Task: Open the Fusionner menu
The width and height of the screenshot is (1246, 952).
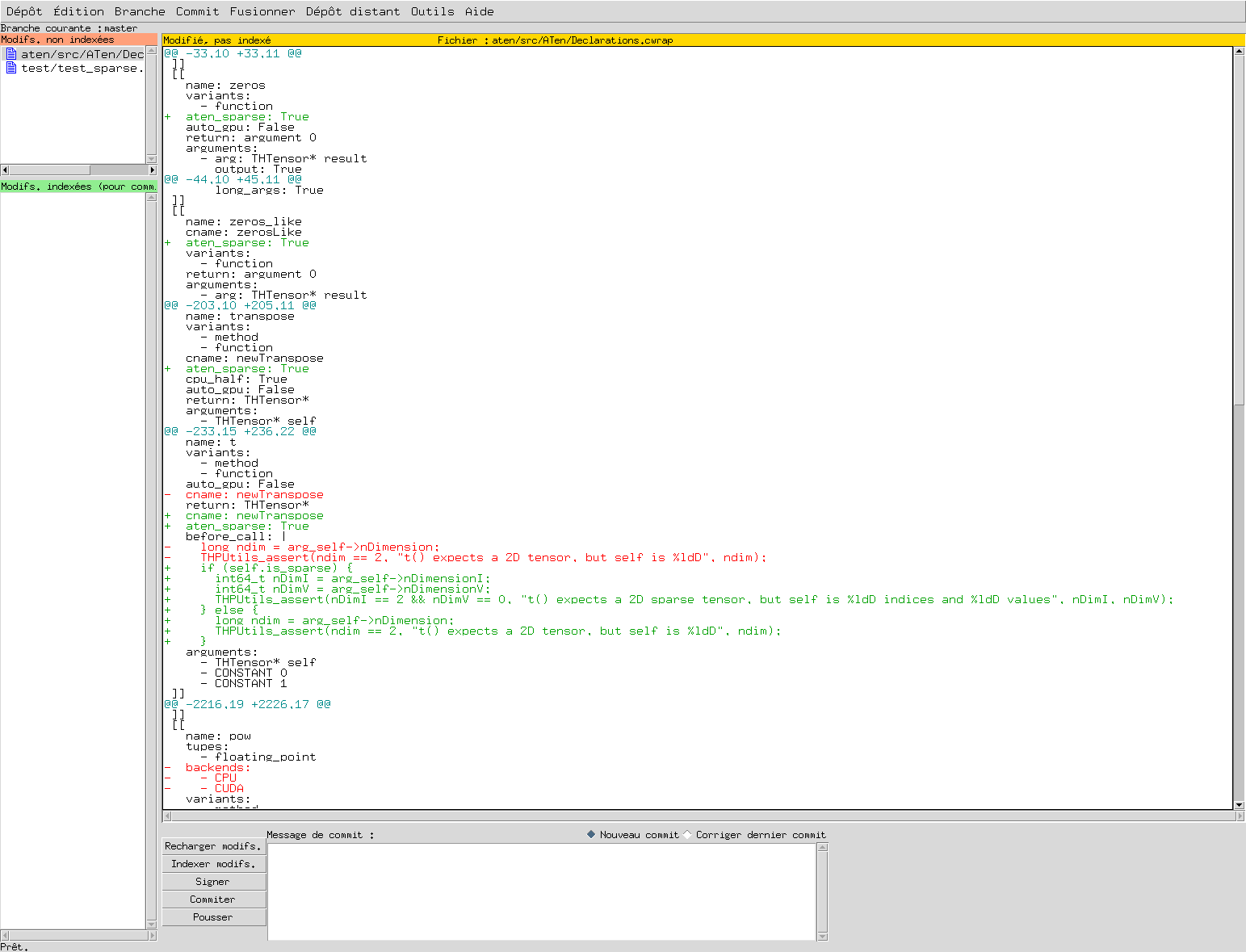Action: tap(262, 11)
